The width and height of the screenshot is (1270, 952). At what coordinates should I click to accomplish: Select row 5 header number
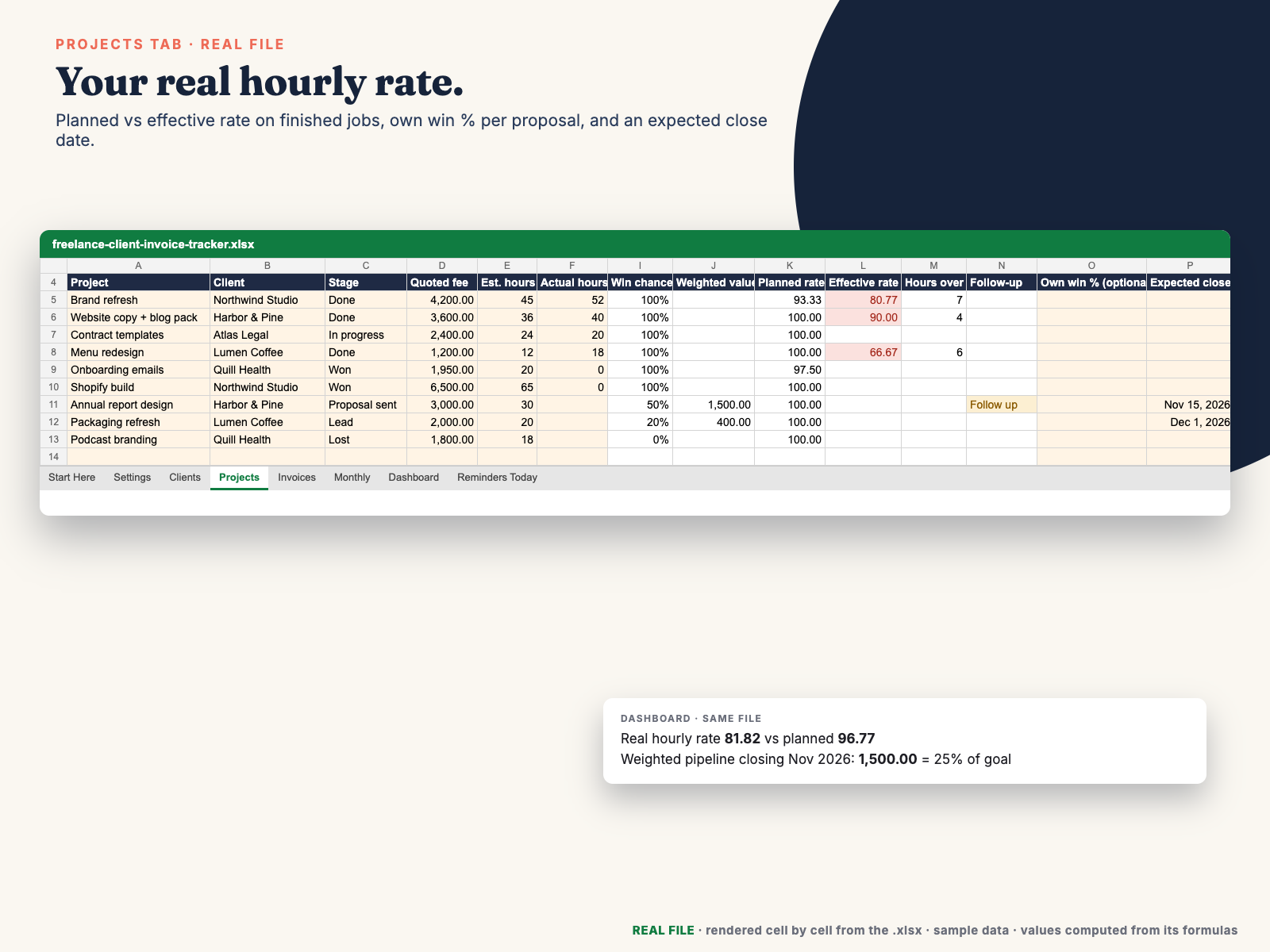click(x=53, y=300)
